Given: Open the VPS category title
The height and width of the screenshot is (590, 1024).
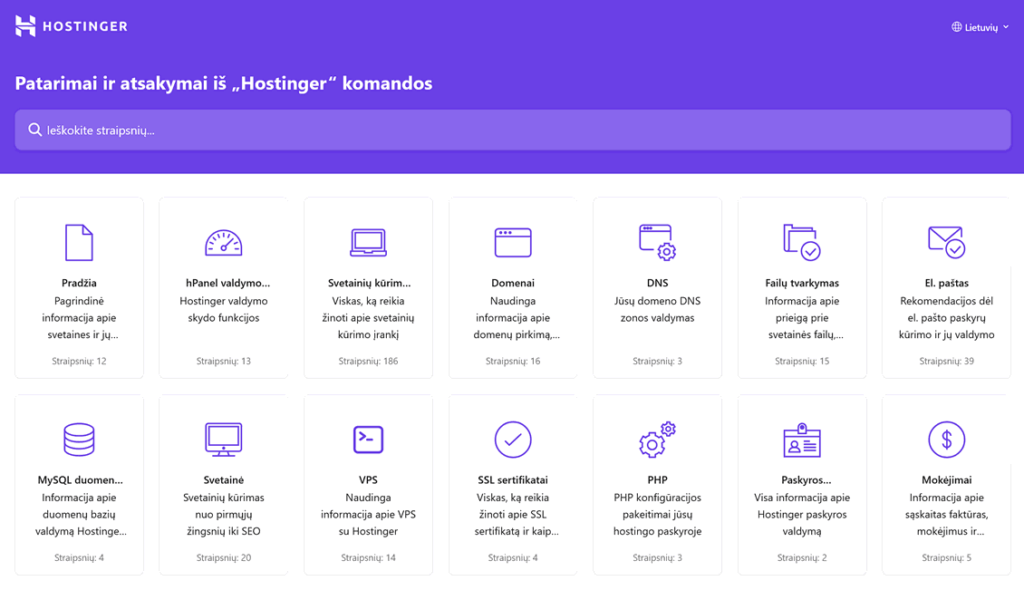Looking at the screenshot, I should [x=368, y=480].
